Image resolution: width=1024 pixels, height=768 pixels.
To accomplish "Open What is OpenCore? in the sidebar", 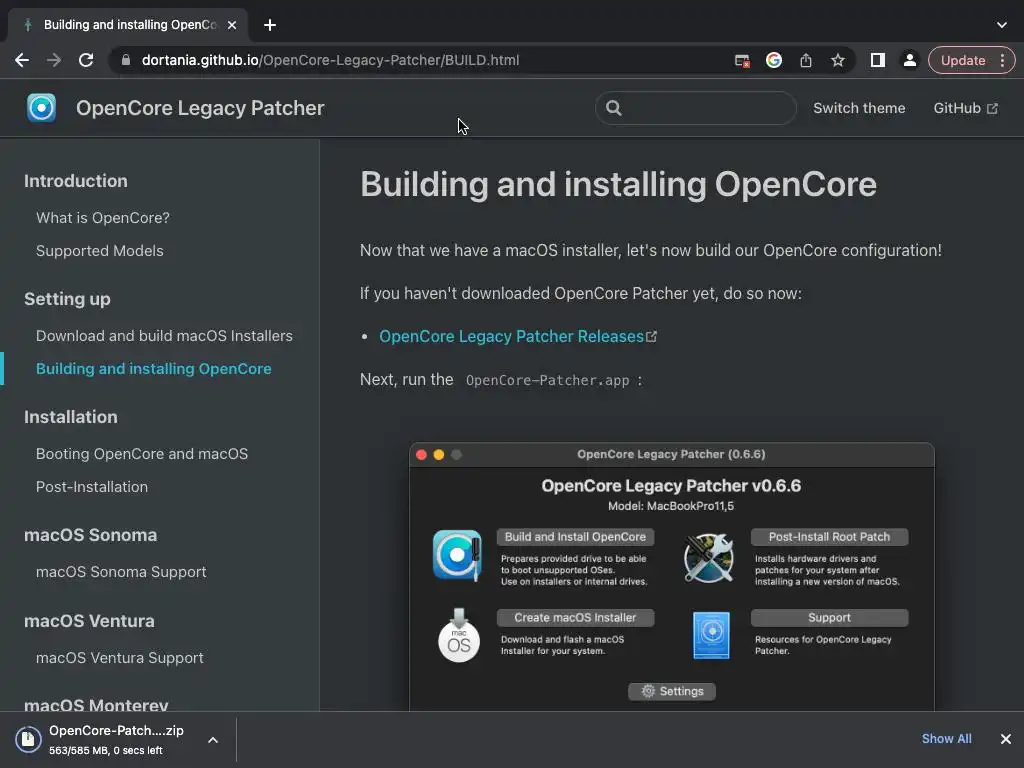I will coord(103,217).
